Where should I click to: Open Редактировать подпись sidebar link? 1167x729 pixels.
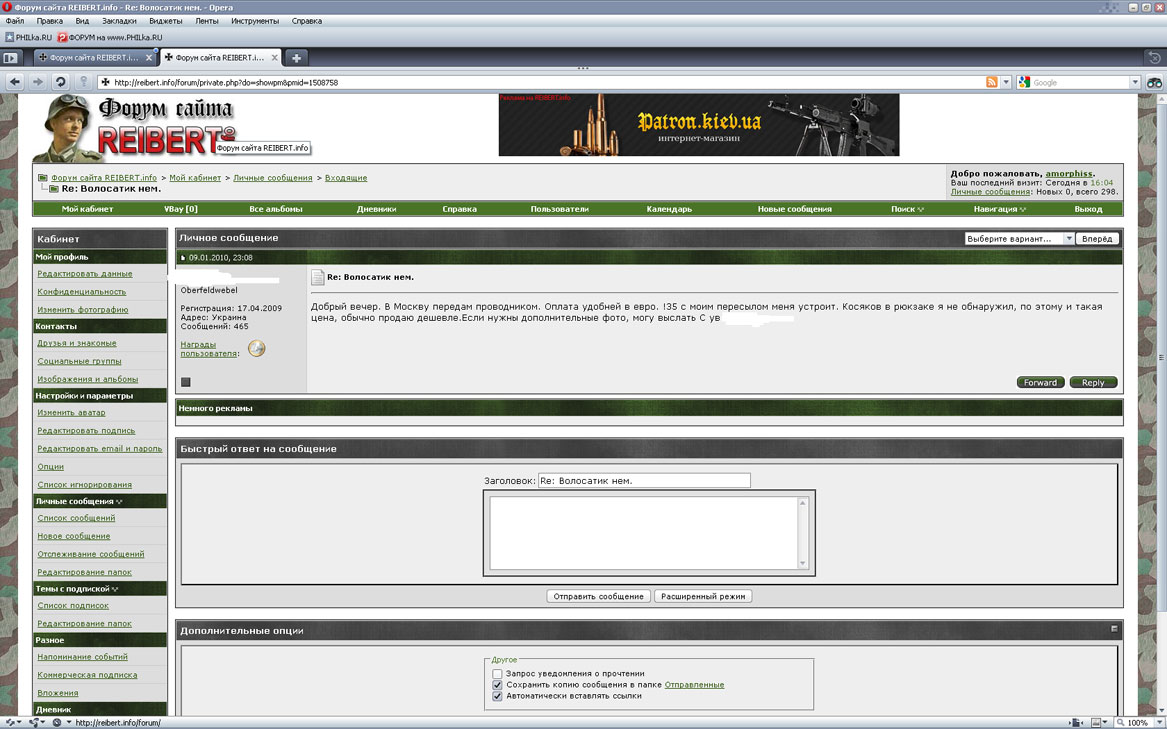tap(86, 430)
